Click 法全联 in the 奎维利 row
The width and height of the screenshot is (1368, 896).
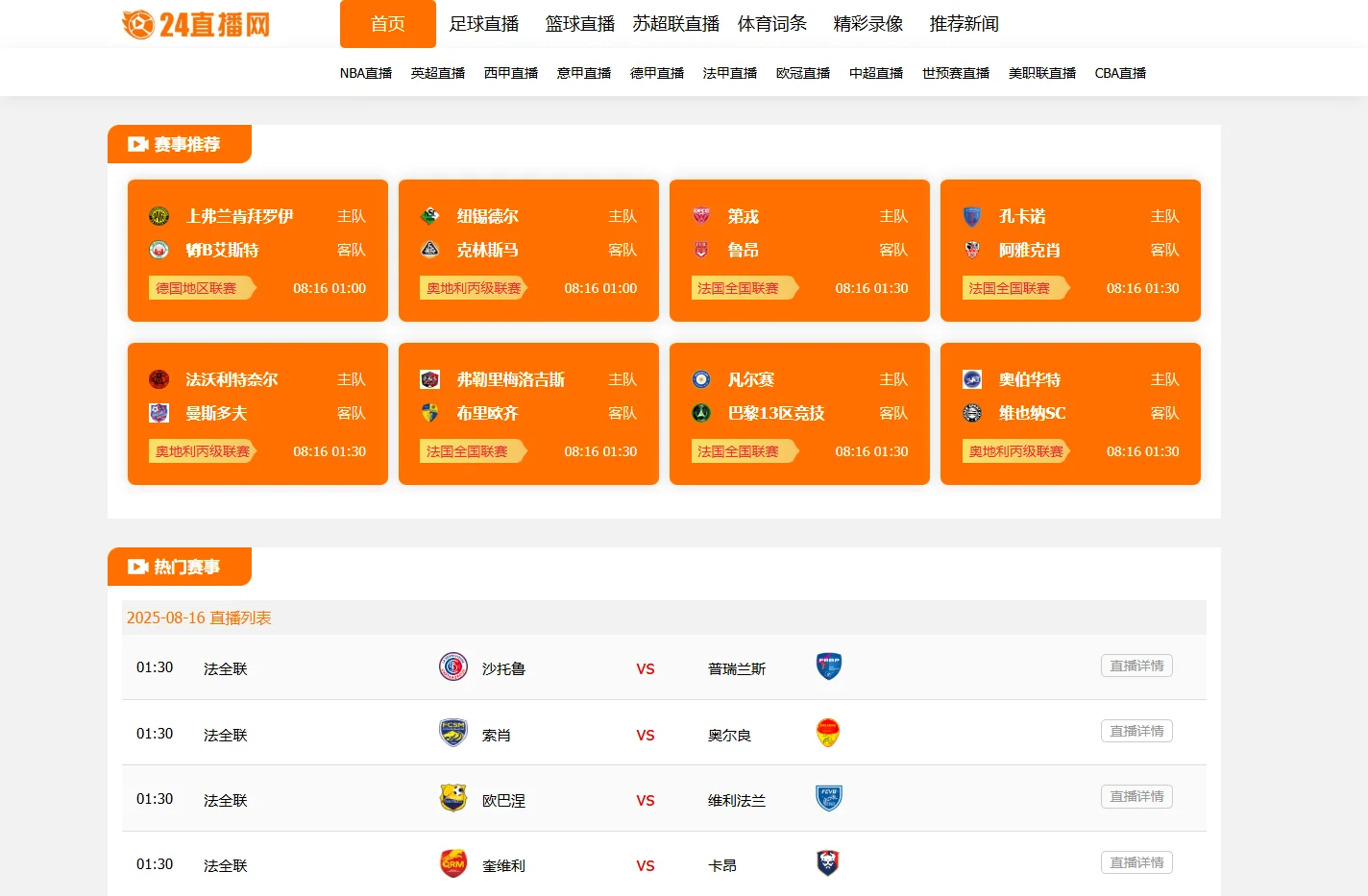click(226, 866)
